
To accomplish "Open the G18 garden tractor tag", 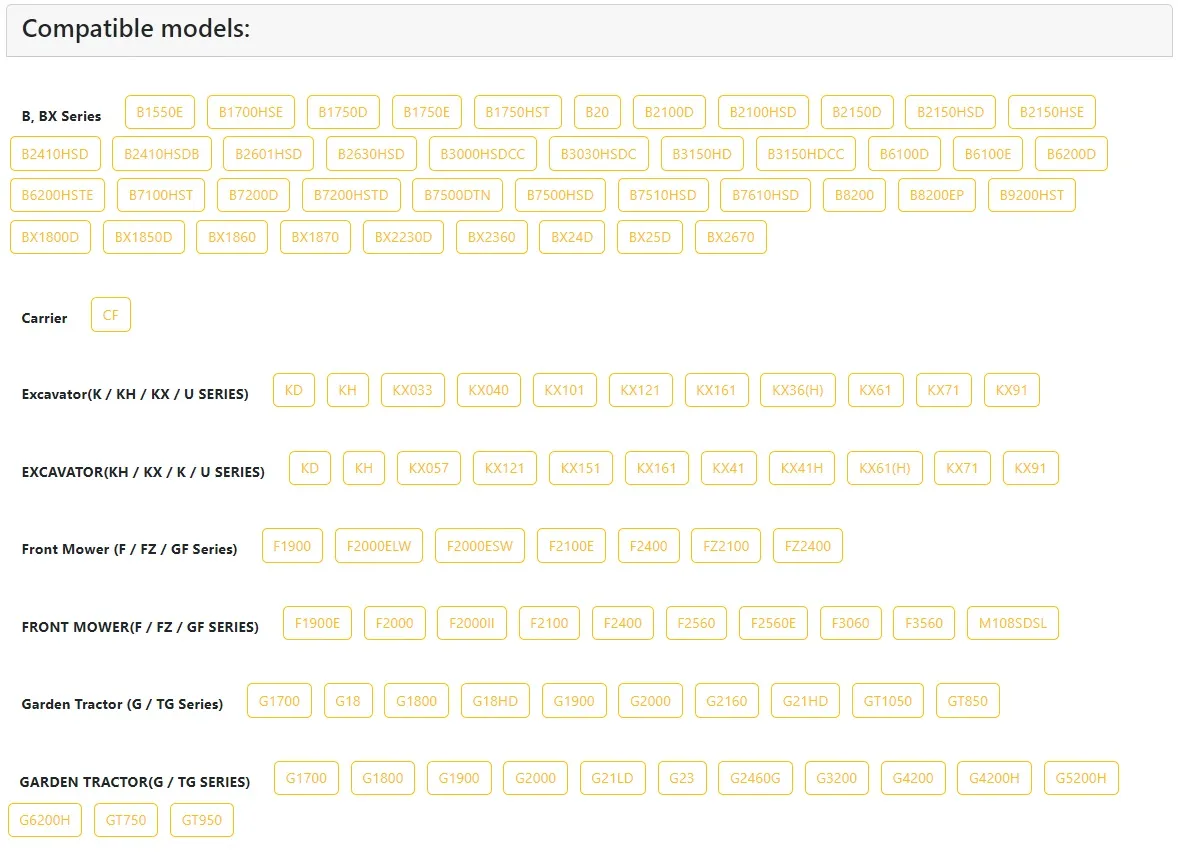I will pos(348,701).
